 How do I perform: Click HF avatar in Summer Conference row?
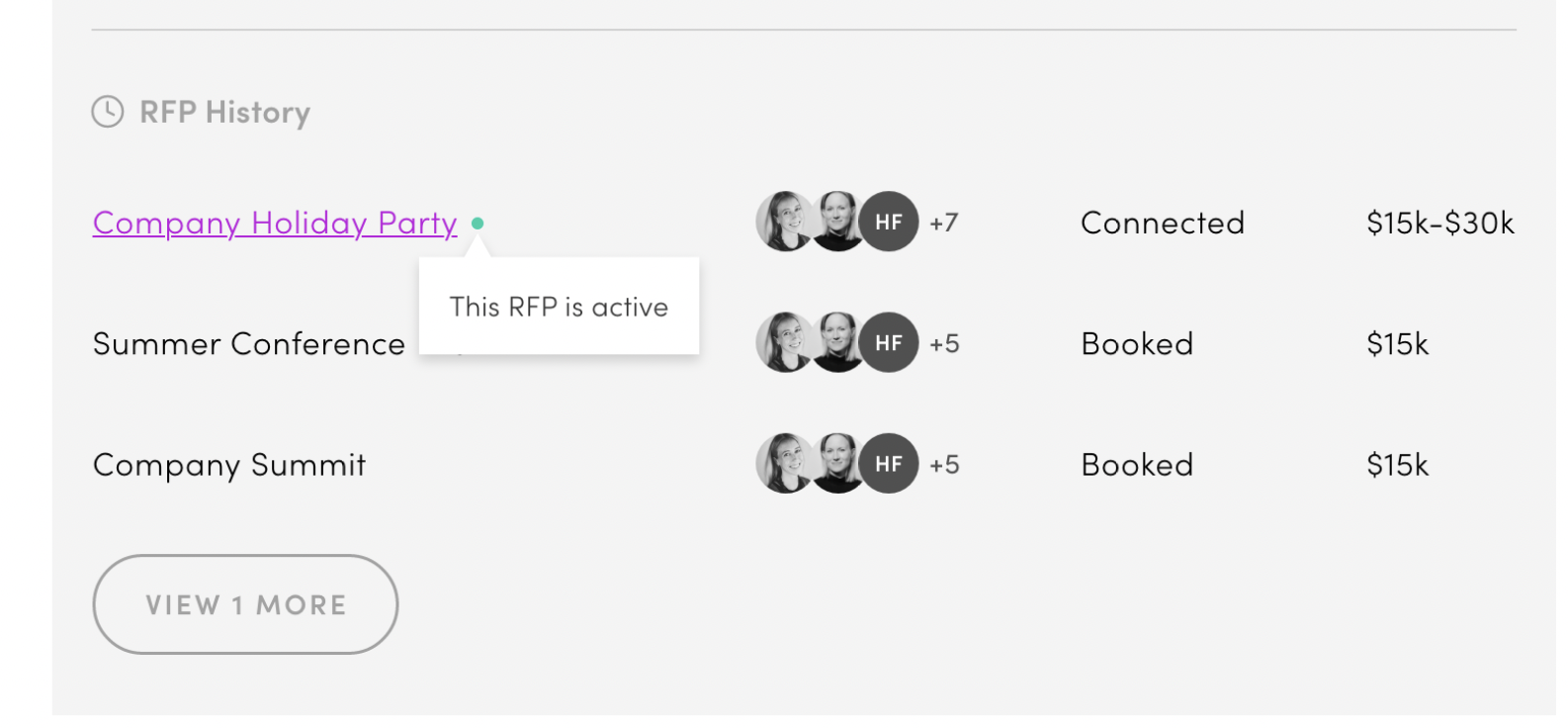point(889,343)
